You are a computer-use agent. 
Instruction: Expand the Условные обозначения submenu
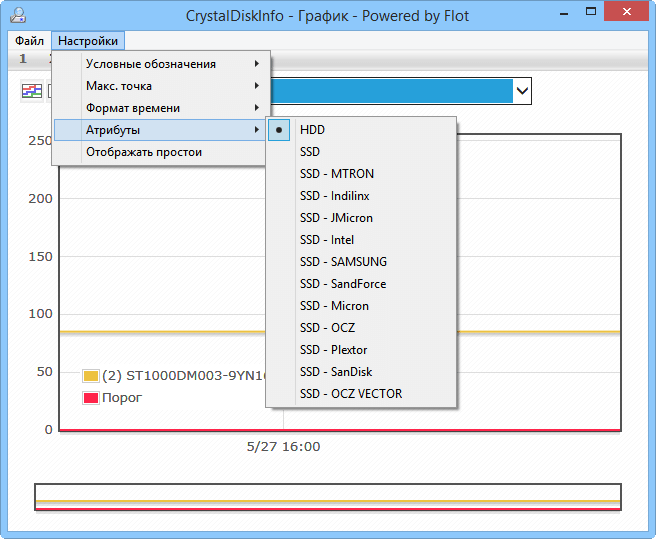161,64
